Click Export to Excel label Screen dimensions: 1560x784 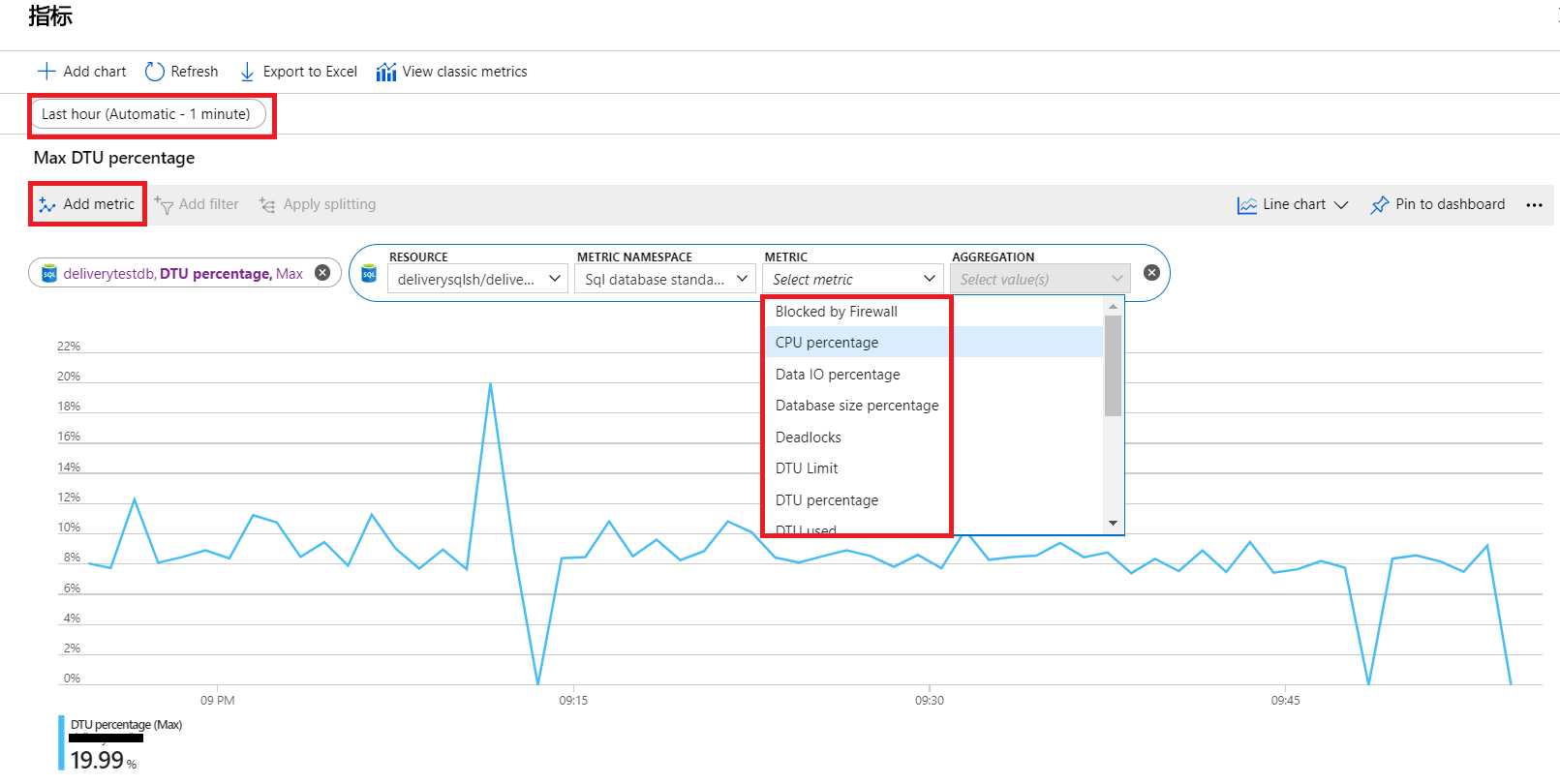310,72
